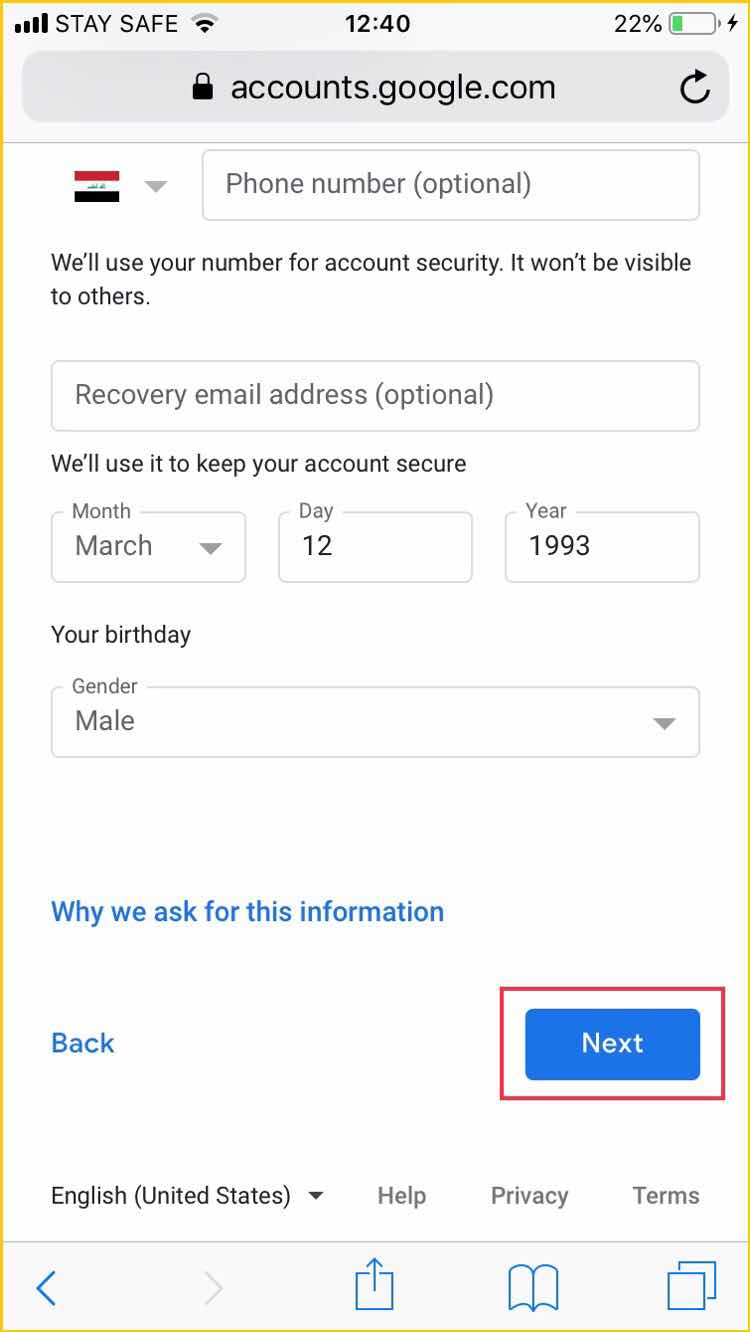
Task: Tap the Year field showing 1993
Action: (x=602, y=546)
